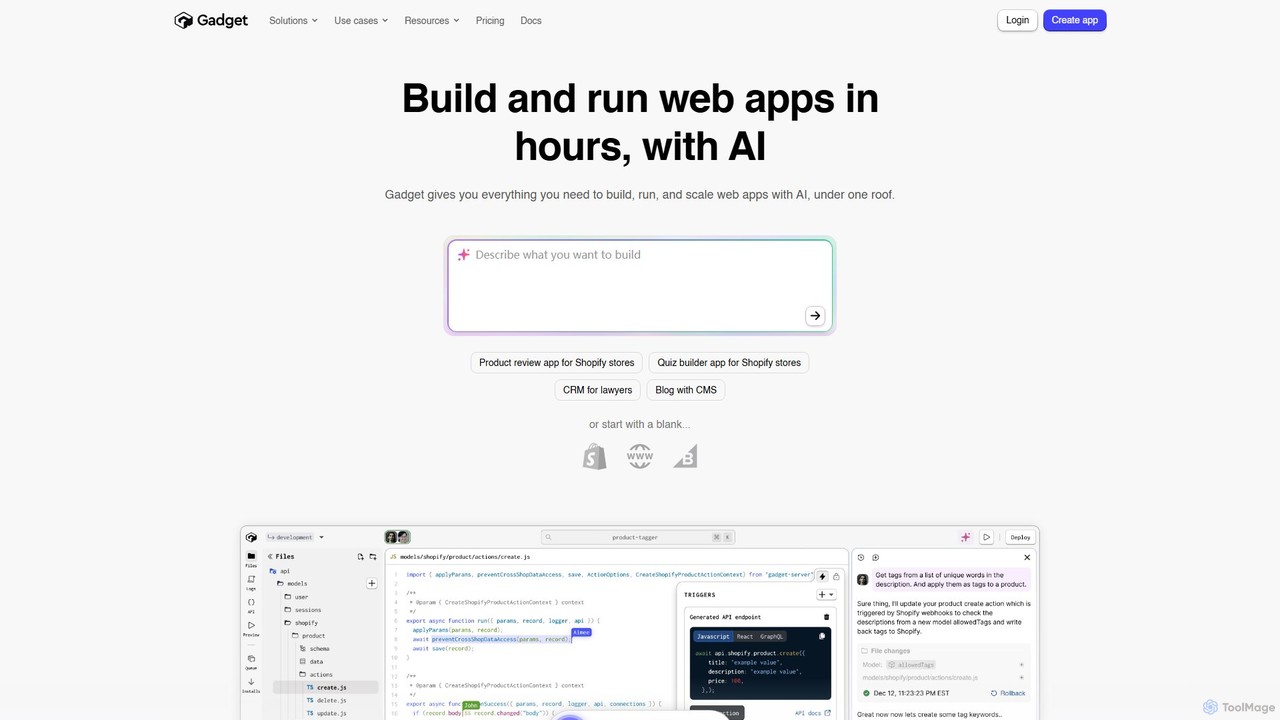Click the lightning bolt triggers icon
Viewport: 1280px width, 720px height.
click(822, 576)
